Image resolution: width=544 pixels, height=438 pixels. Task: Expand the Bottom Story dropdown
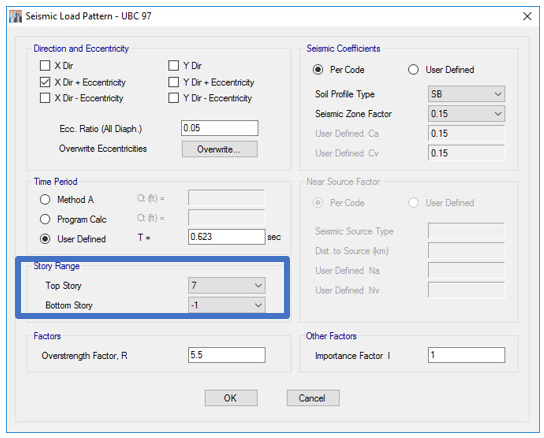coord(227,305)
